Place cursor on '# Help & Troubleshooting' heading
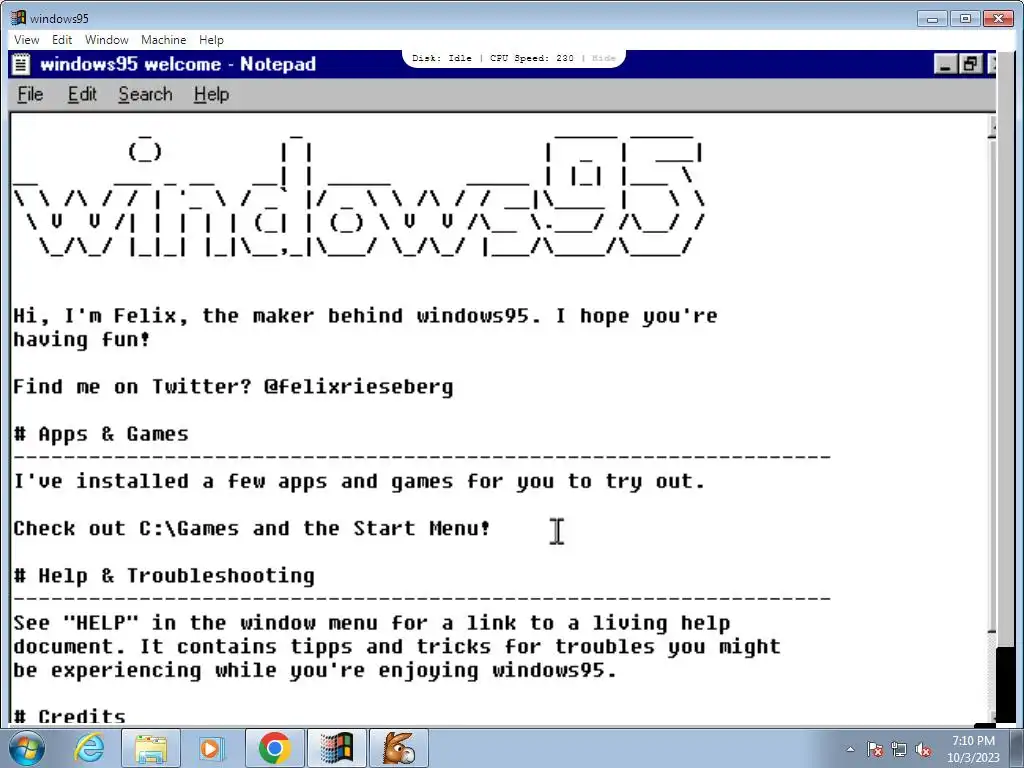This screenshot has width=1024, height=768. (x=164, y=575)
